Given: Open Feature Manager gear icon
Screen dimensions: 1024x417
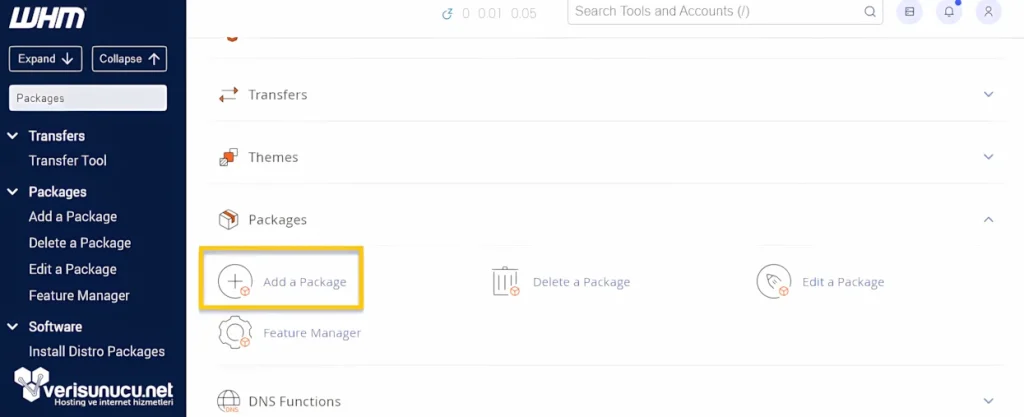Looking at the screenshot, I should [235, 332].
